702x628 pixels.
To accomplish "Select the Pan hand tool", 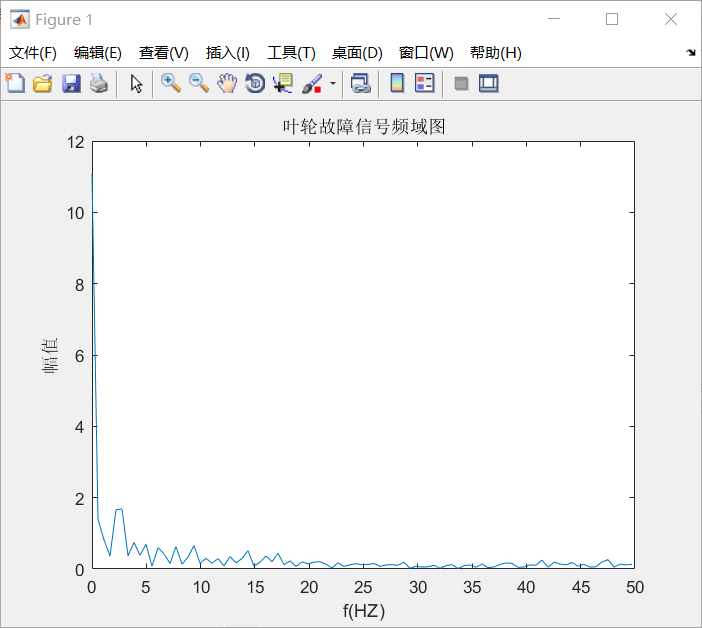I will (x=227, y=83).
